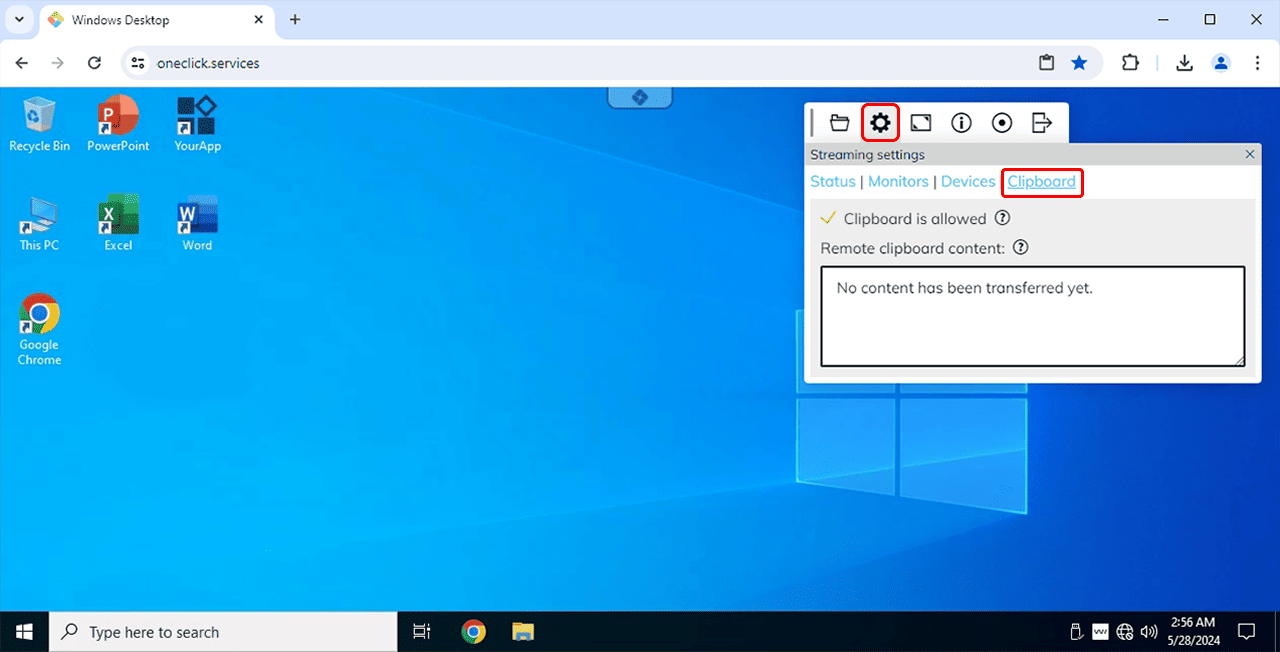Screen dimensions: 1280x652
Task: Click the record circle icon
Action: tap(1002, 123)
